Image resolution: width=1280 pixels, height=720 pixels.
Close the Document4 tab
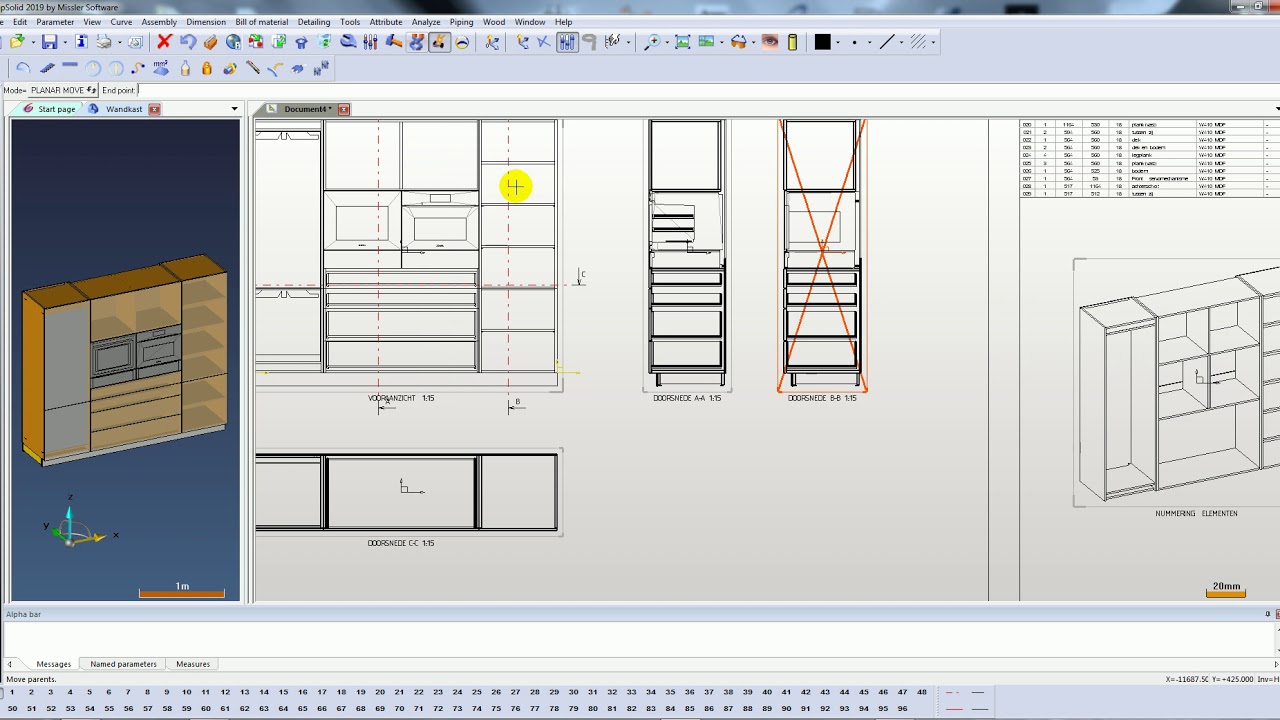pos(343,109)
